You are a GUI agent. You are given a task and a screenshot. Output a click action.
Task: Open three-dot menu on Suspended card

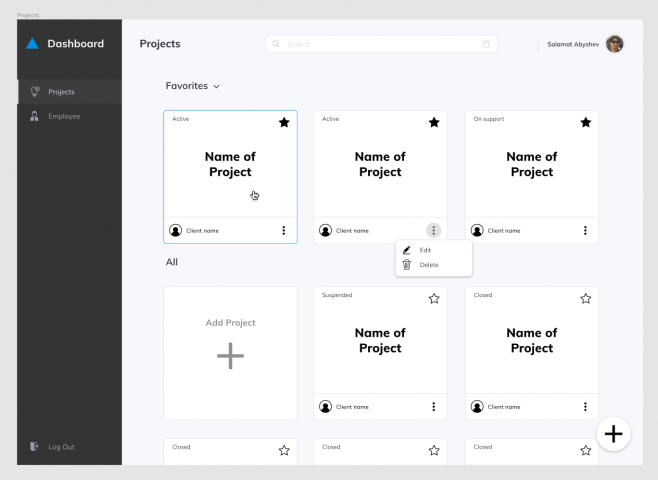(433, 407)
